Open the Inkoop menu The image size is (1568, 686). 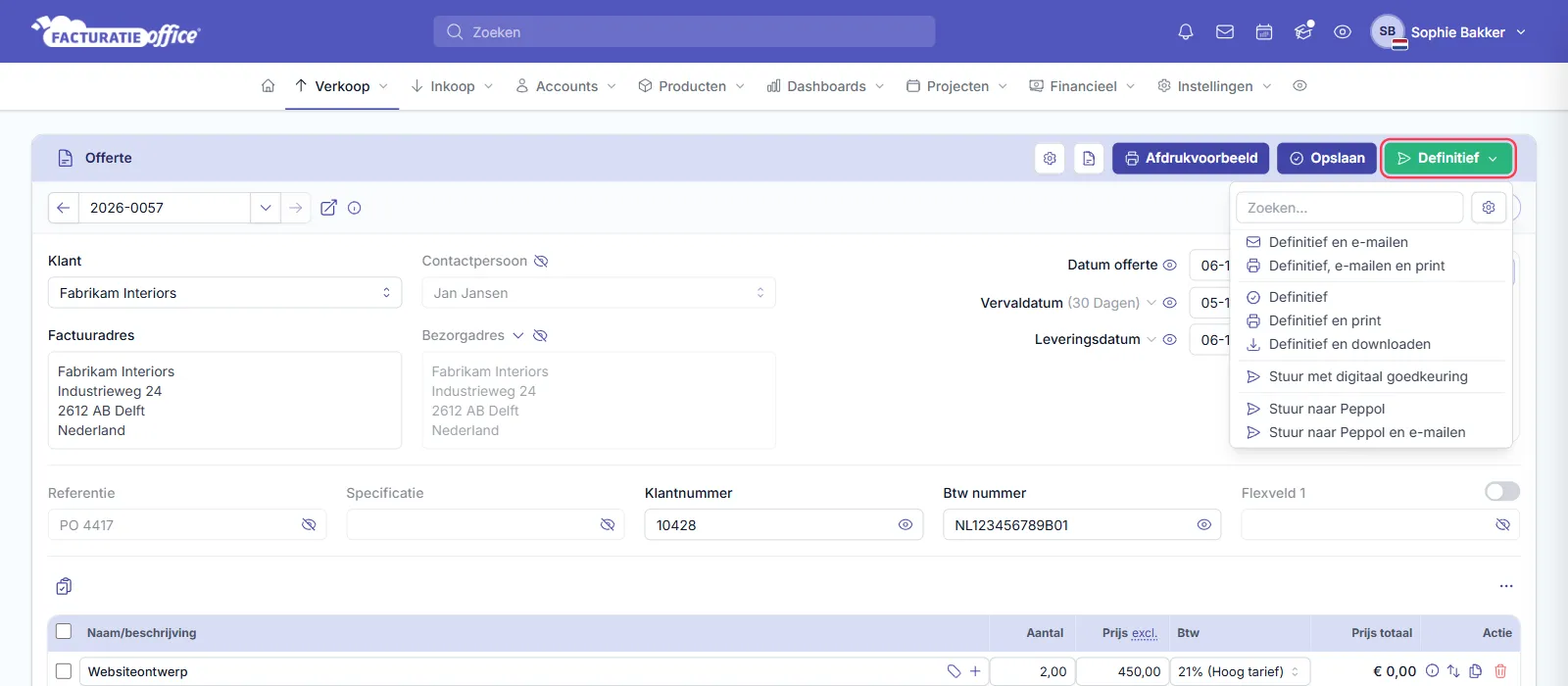point(452,86)
